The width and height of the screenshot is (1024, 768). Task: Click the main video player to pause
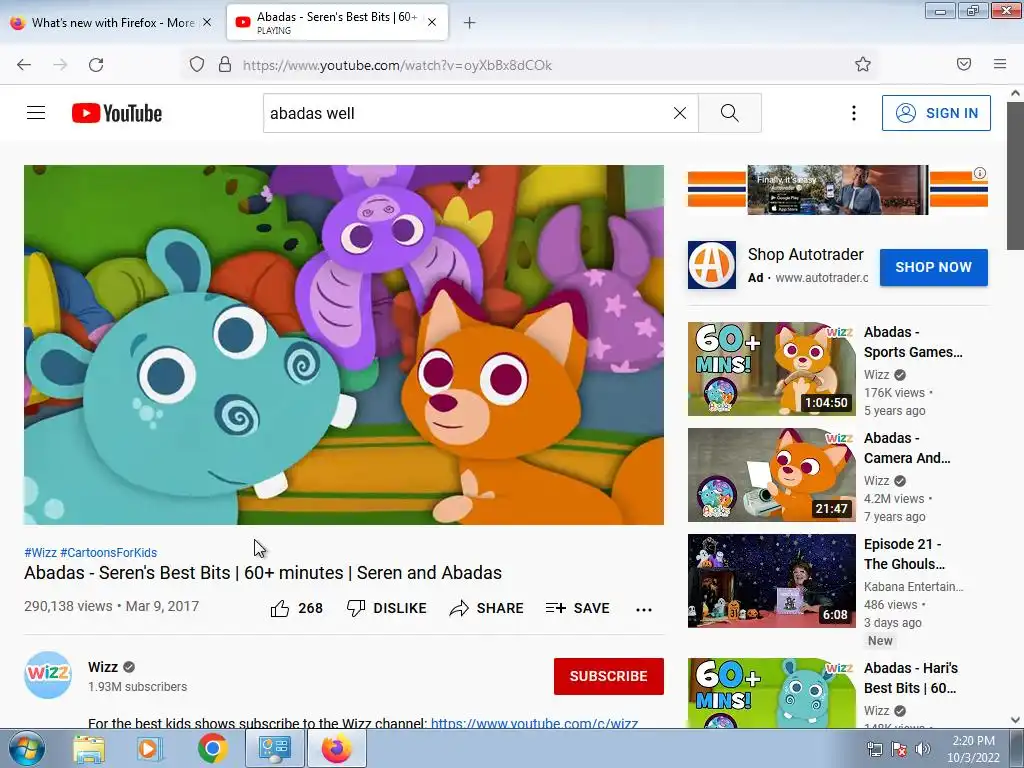point(344,345)
